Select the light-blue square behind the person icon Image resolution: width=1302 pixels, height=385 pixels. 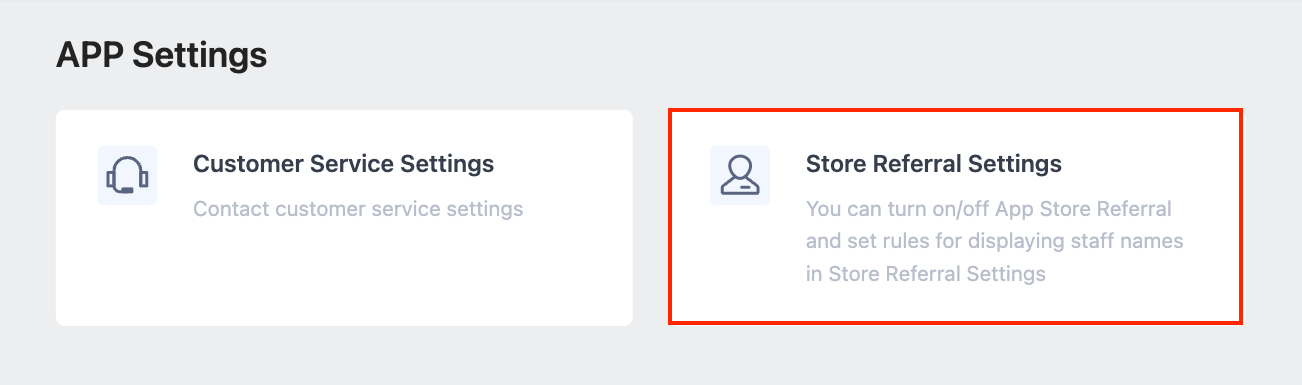(x=740, y=175)
